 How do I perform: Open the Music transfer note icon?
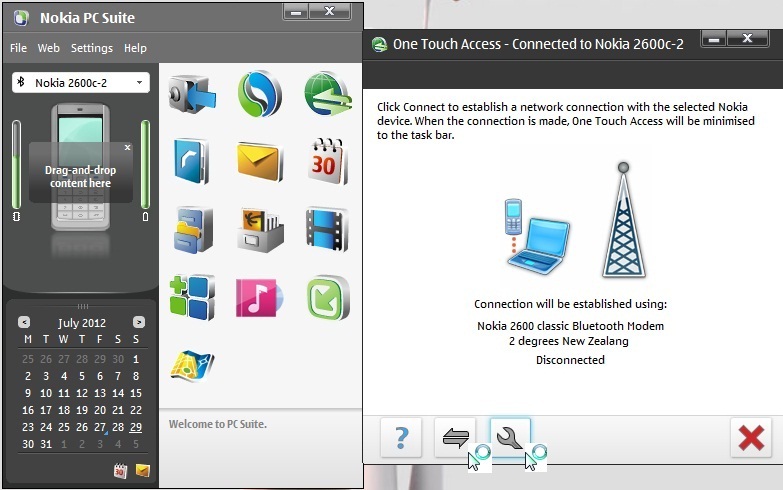pyautogui.click(x=260, y=298)
